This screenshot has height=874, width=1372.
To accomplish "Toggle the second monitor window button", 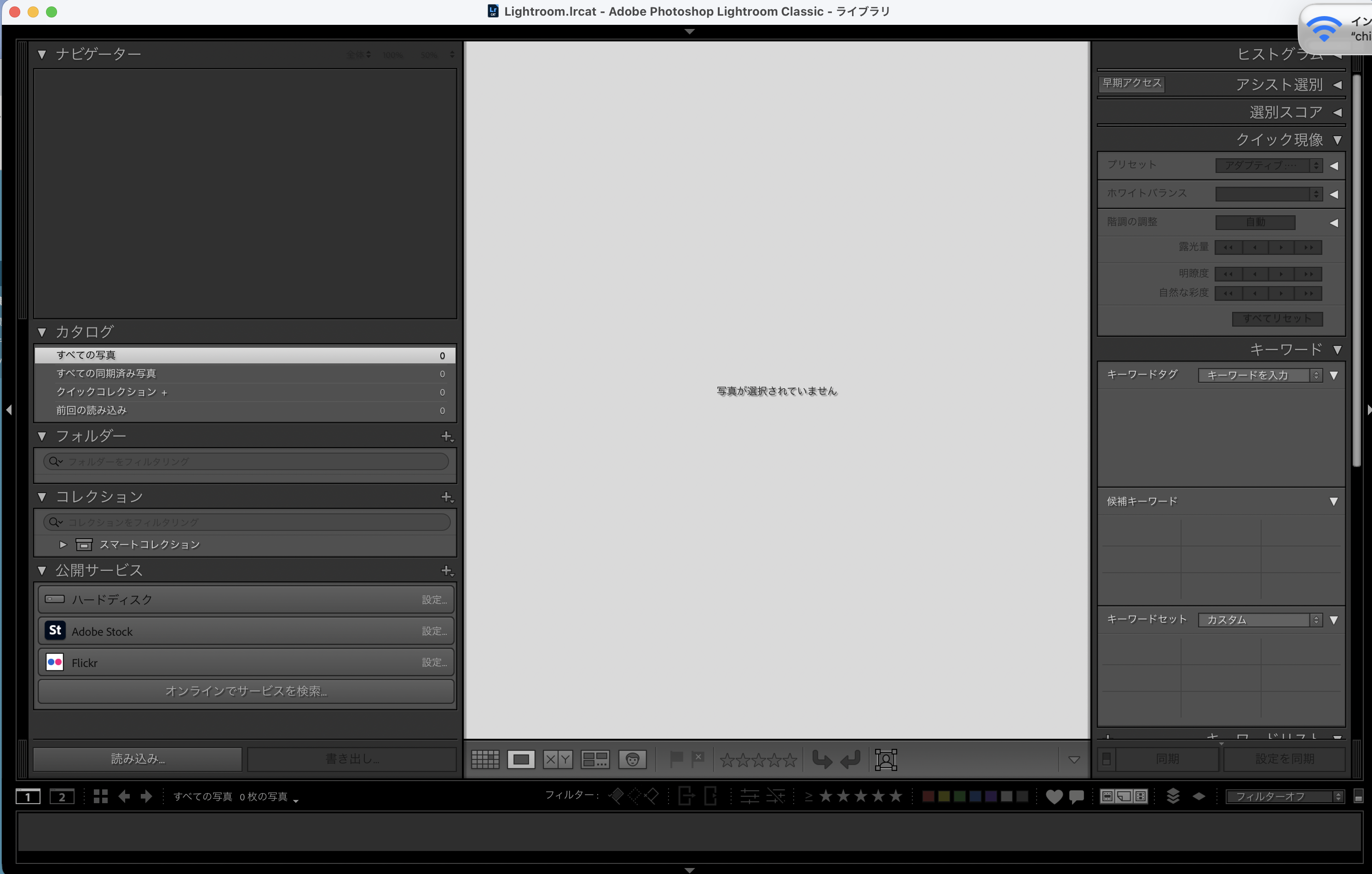I will coord(62,797).
